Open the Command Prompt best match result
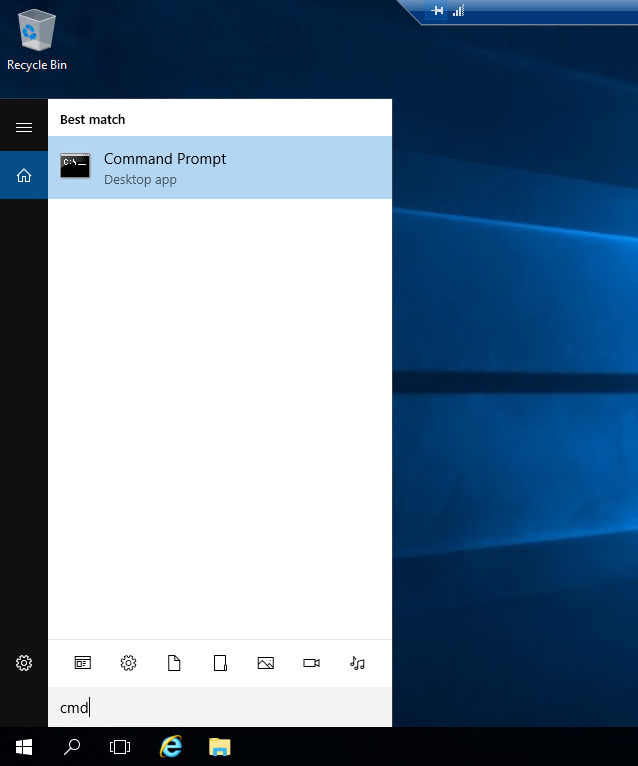 [220, 168]
